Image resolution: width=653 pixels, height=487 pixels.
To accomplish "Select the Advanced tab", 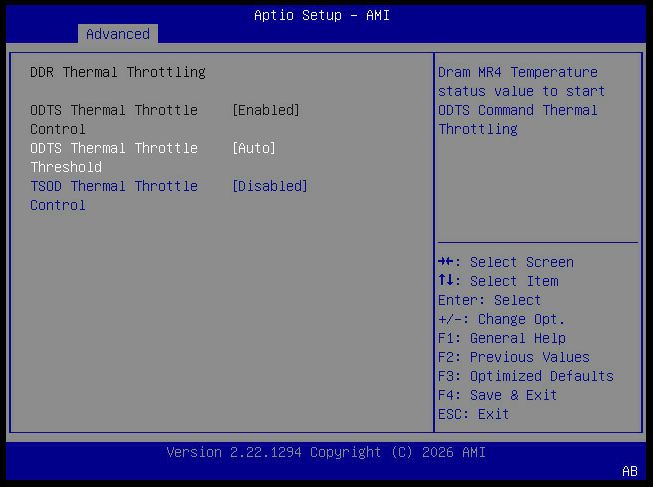I will pyautogui.click(x=118, y=34).
